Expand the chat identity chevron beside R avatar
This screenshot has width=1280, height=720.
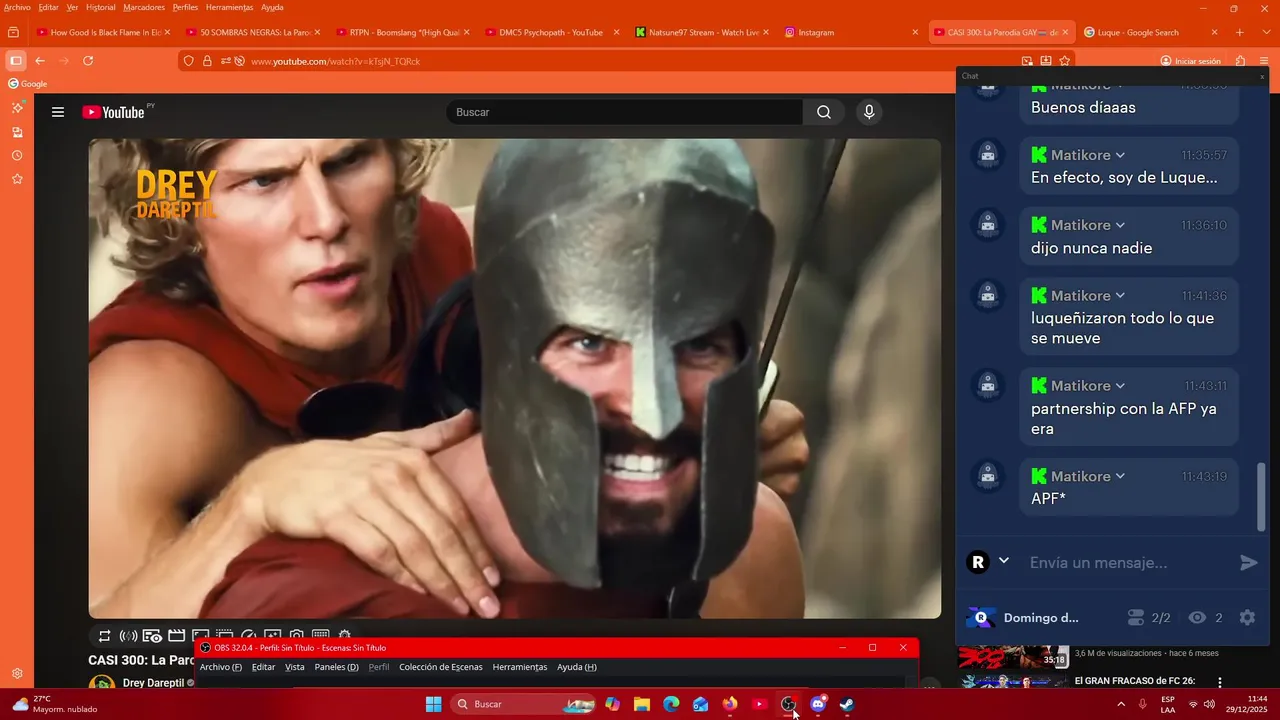pos(1004,561)
